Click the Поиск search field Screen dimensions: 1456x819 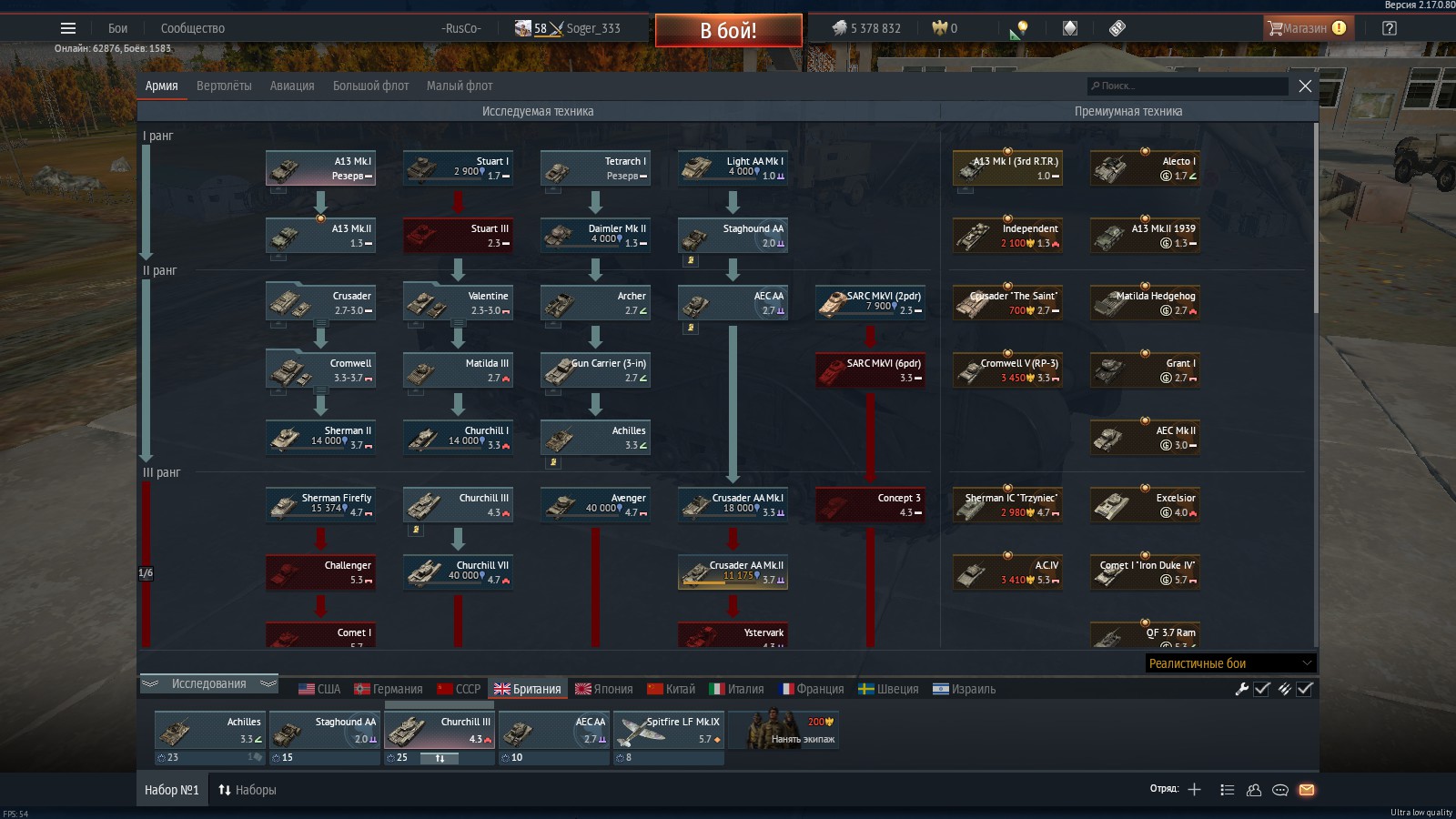point(1188,86)
